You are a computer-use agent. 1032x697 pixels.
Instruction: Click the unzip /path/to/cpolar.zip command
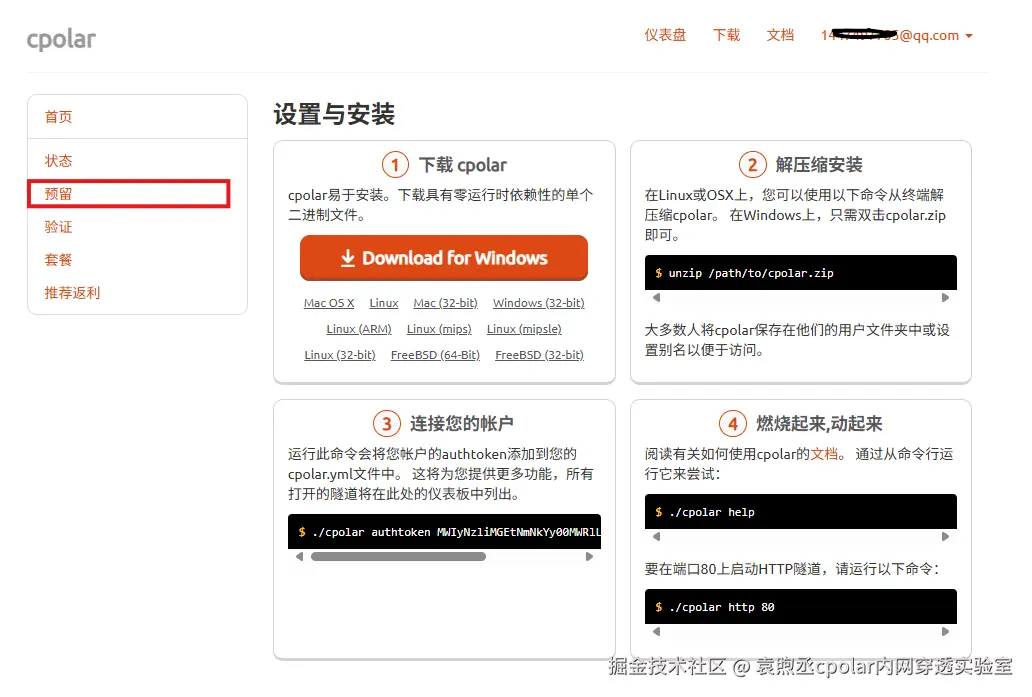coord(751,273)
